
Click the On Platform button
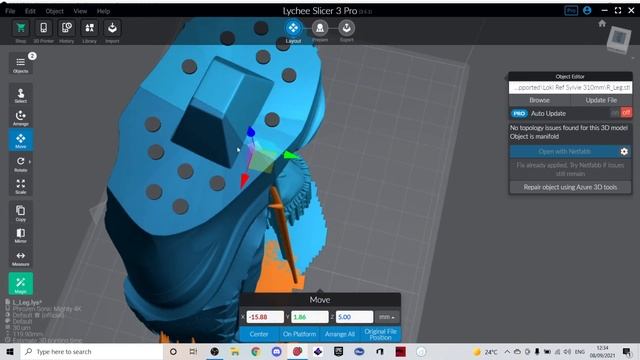click(x=299, y=334)
